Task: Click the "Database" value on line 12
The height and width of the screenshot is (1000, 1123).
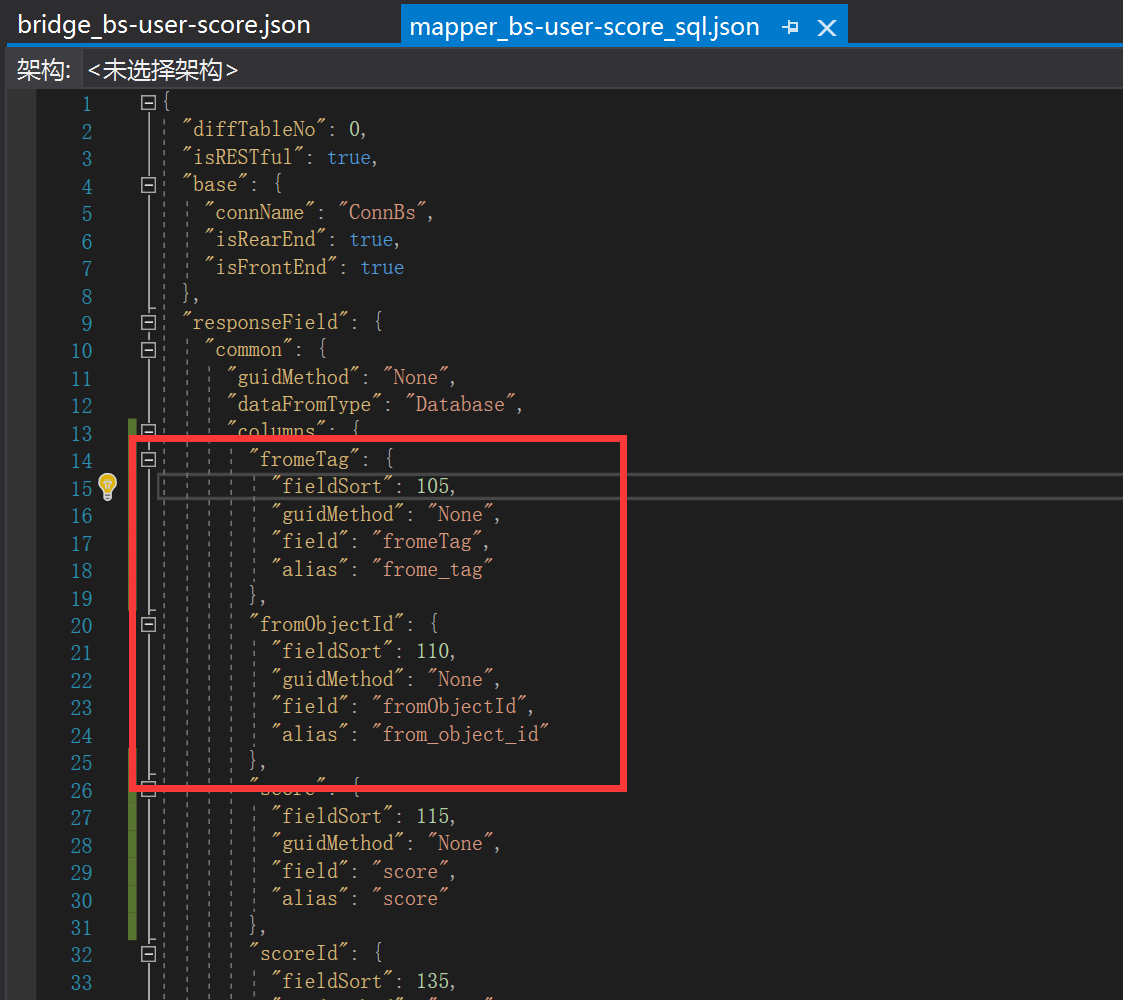Action: [x=460, y=404]
